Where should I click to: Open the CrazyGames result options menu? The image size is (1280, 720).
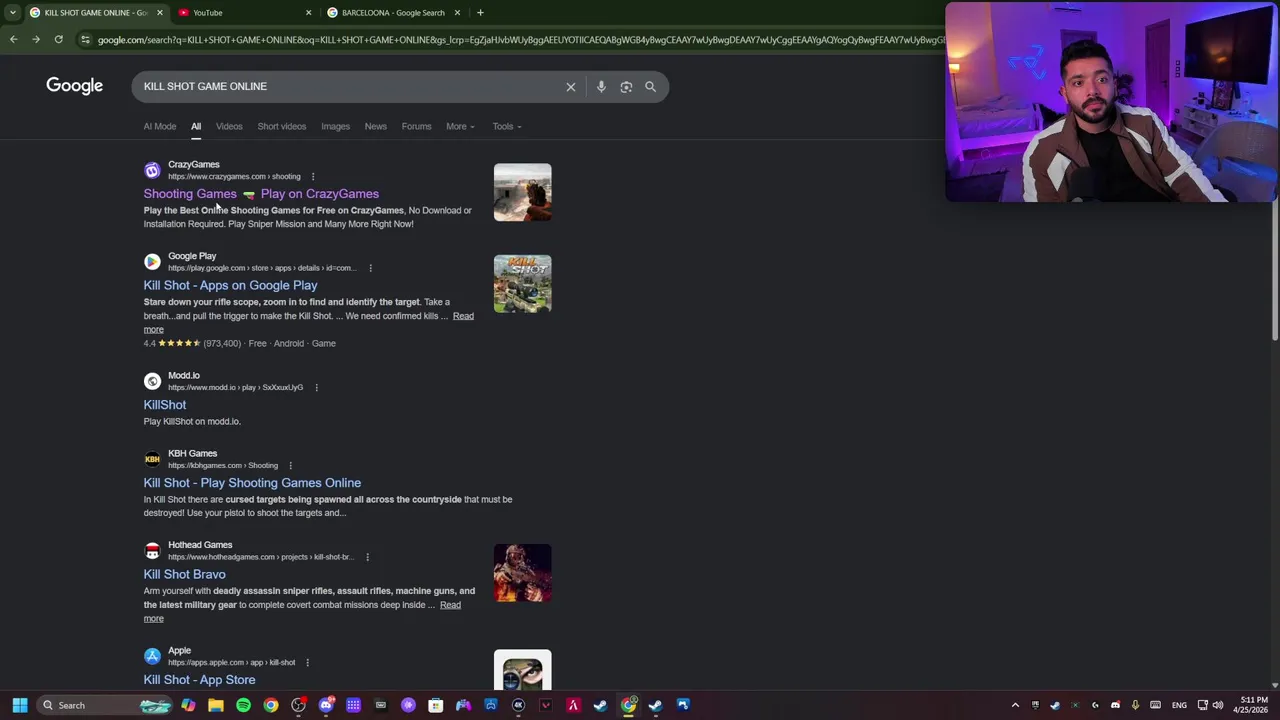pos(312,177)
